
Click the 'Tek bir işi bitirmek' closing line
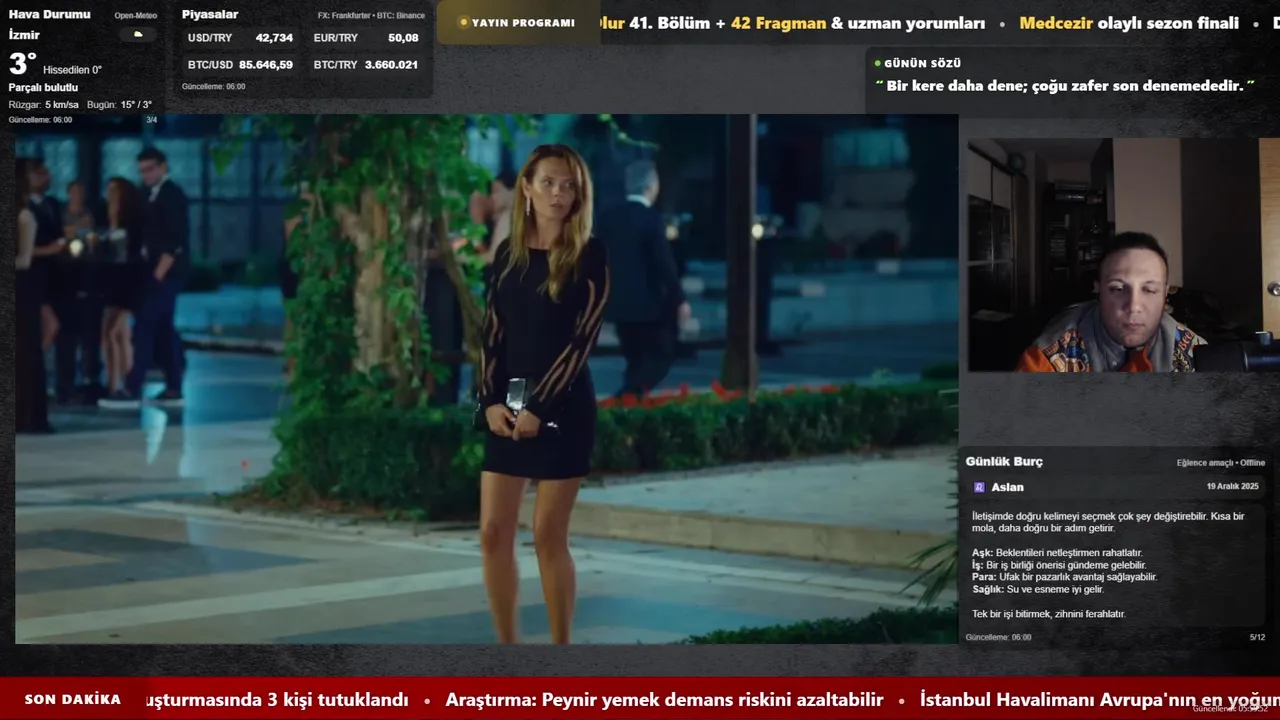(x=1049, y=614)
